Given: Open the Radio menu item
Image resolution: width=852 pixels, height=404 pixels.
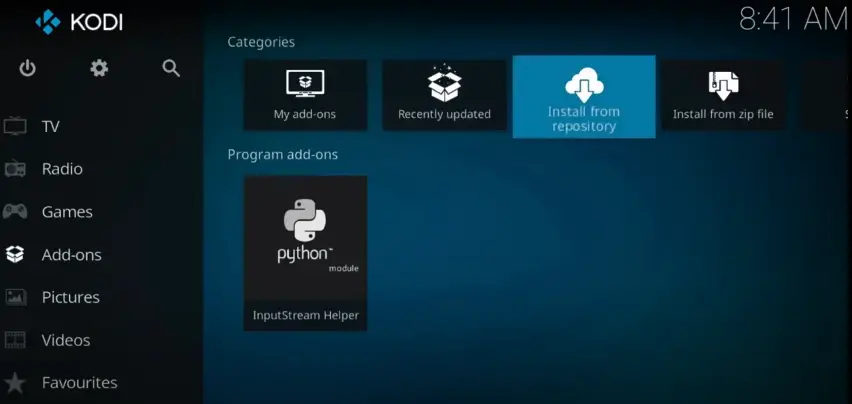Looking at the screenshot, I should [x=62, y=169].
